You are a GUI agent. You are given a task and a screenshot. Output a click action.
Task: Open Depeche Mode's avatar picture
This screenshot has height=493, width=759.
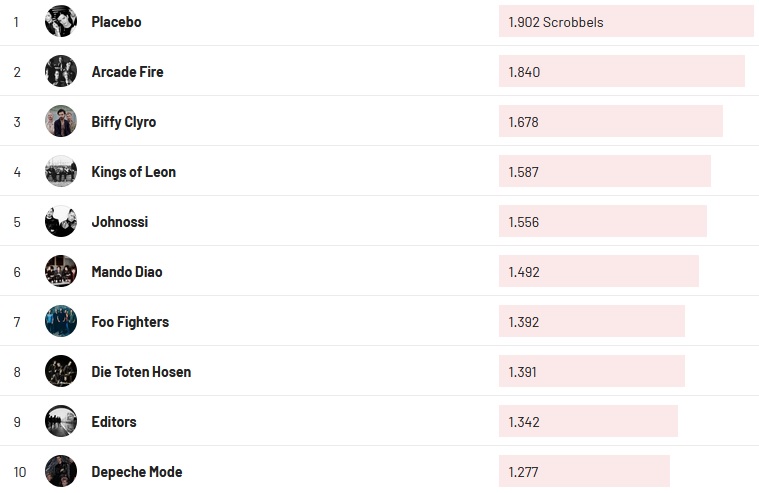[61, 471]
